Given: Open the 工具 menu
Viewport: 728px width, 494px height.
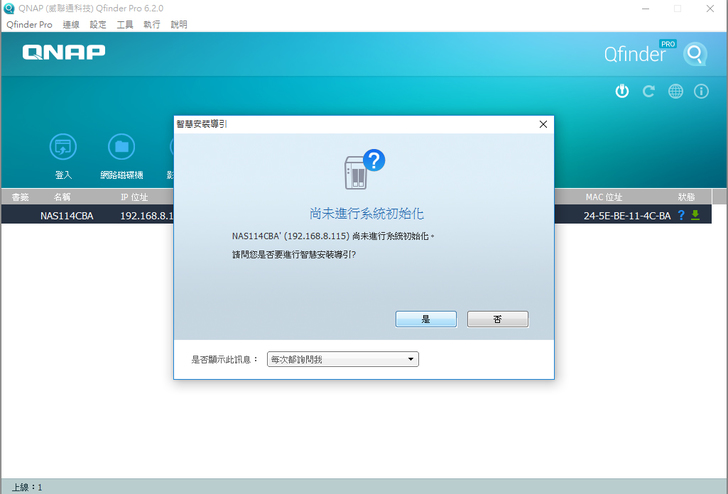Looking at the screenshot, I should [125, 24].
